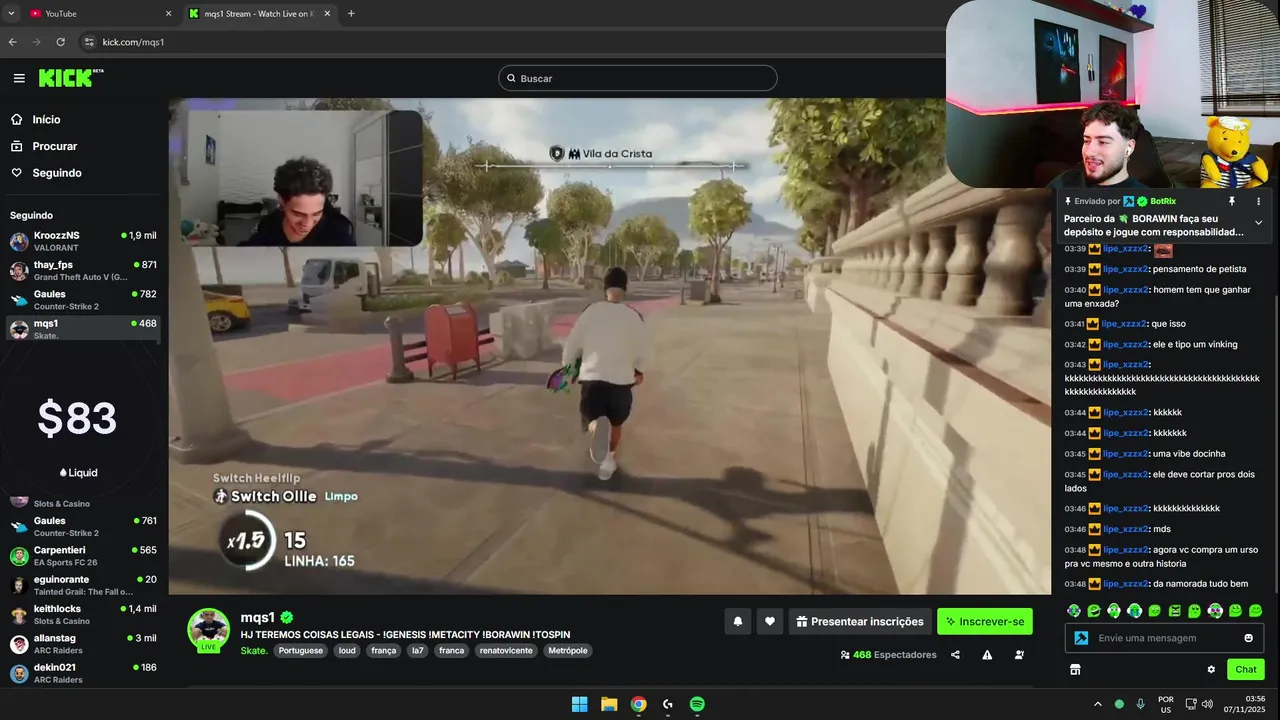1280x720 pixels.
Task: Open the chat shop icon
Action: (x=1075, y=669)
